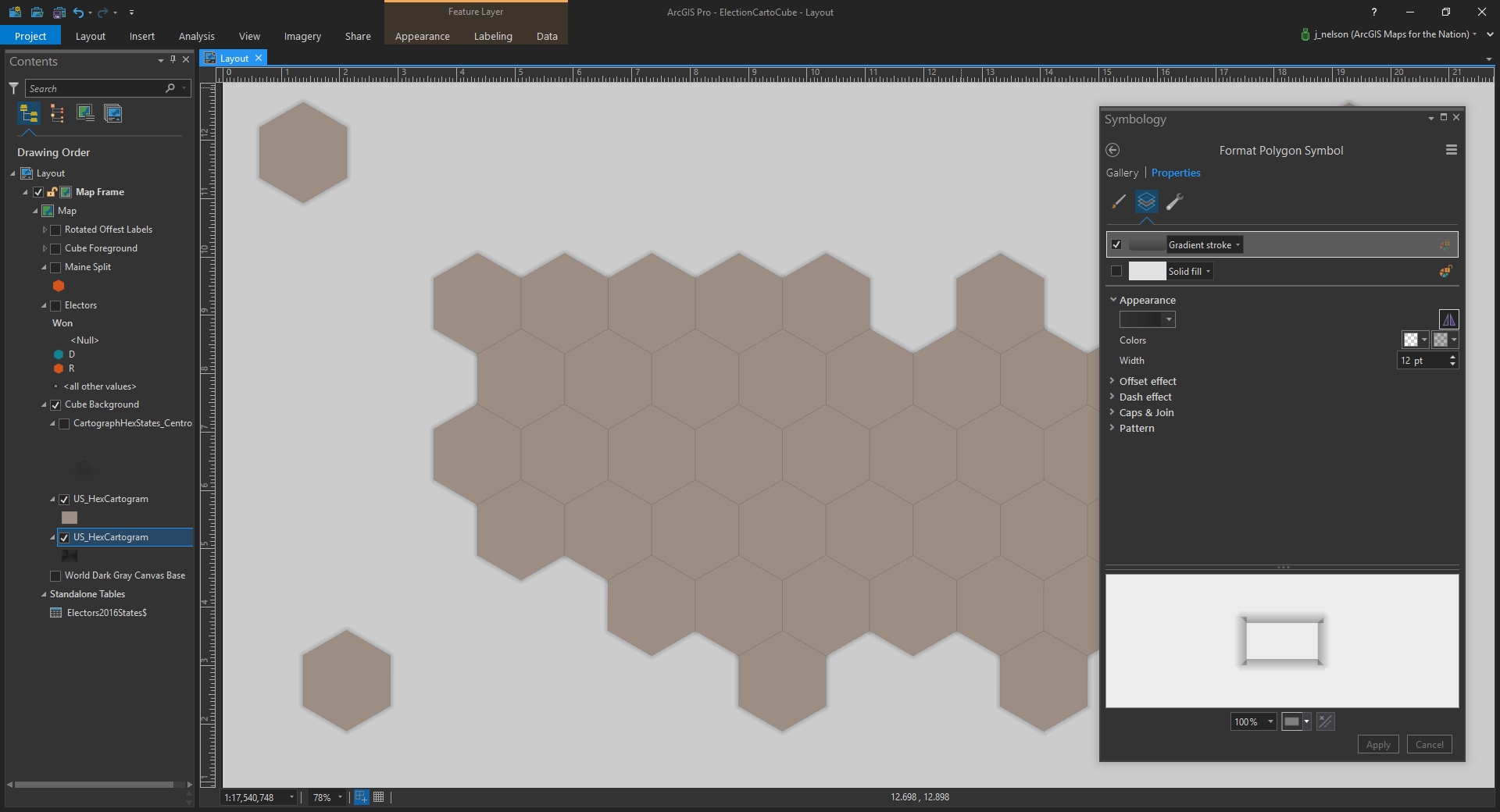Image resolution: width=1500 pixels, height=812 pixels.
Task: Select List By Element Type icon
Action: [x=57, y=113]
